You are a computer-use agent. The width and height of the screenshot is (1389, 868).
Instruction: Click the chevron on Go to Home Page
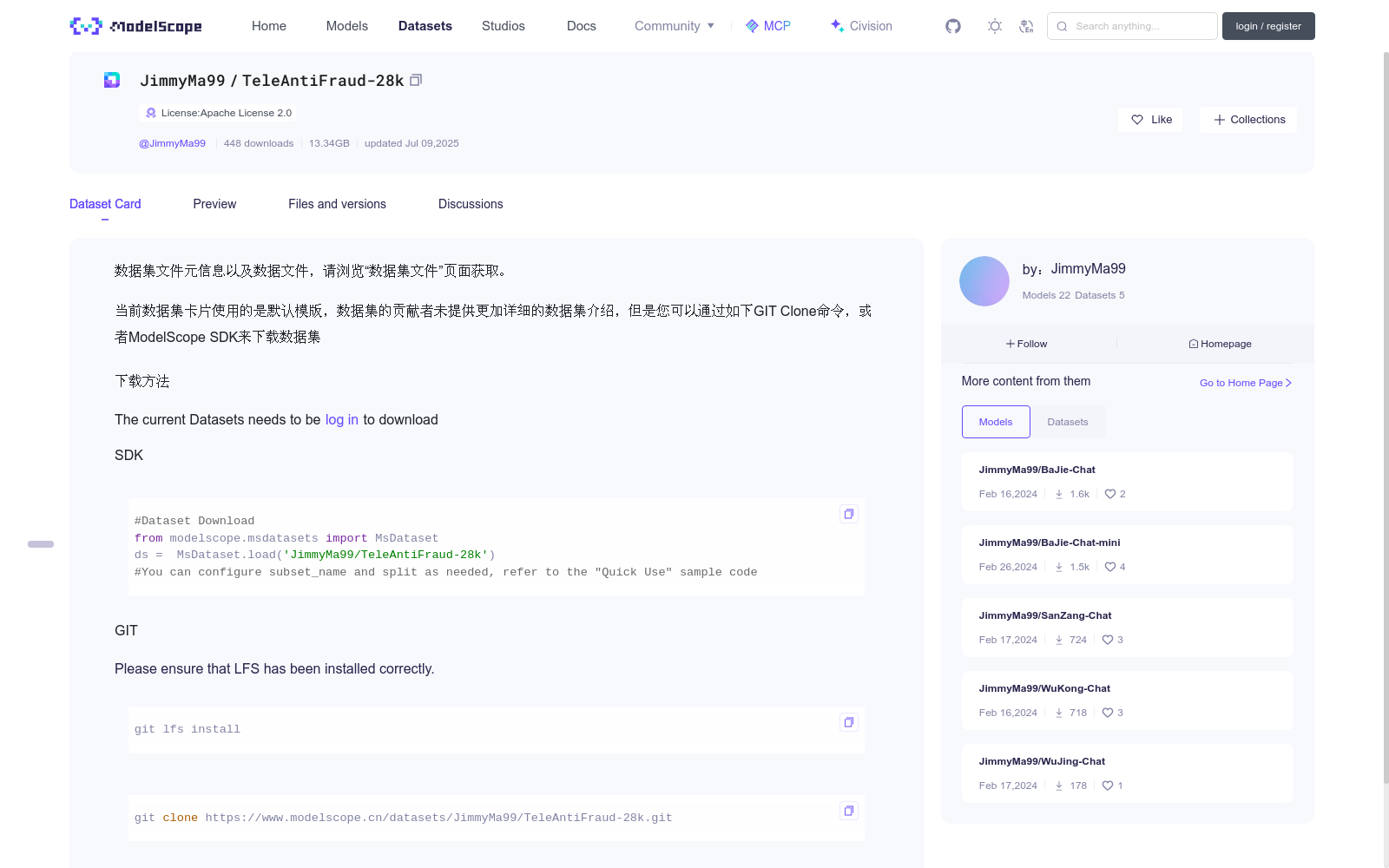tap(1288, 383)
